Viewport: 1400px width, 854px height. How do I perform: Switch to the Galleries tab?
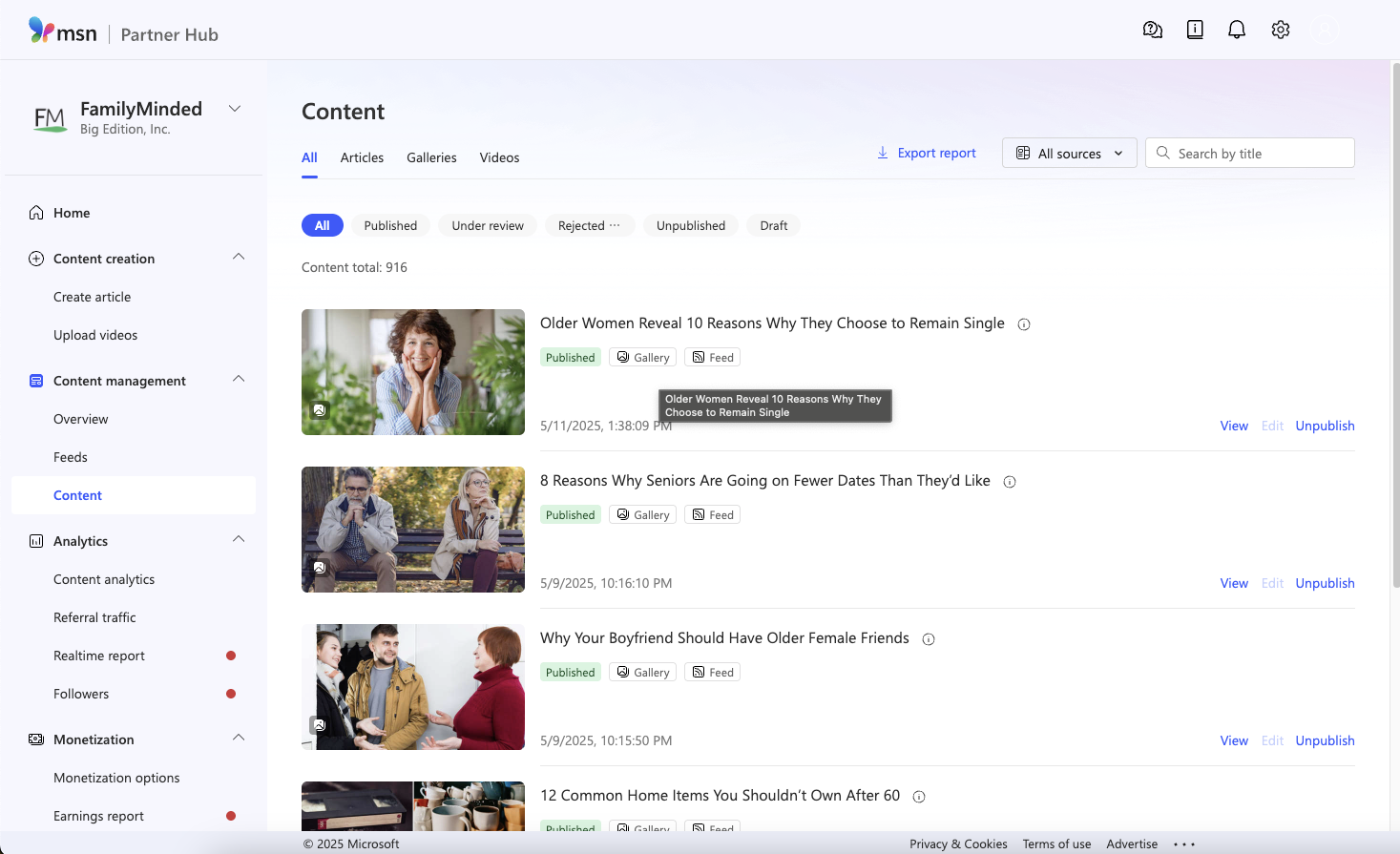coord(431,157)
